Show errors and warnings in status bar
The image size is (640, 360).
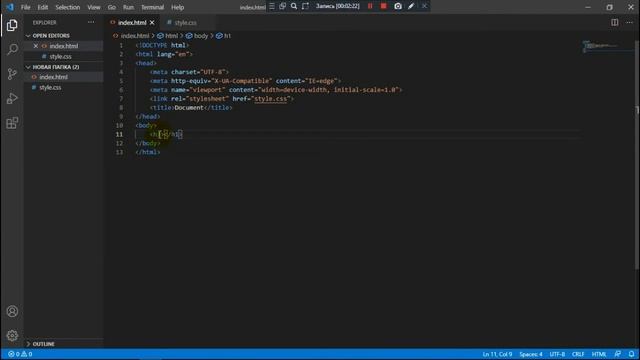coord(20,354)
